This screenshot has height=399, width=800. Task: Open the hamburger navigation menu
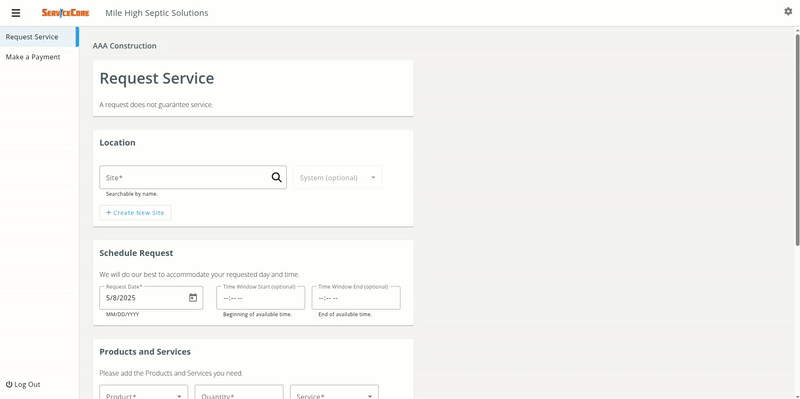tap(16, 13)
